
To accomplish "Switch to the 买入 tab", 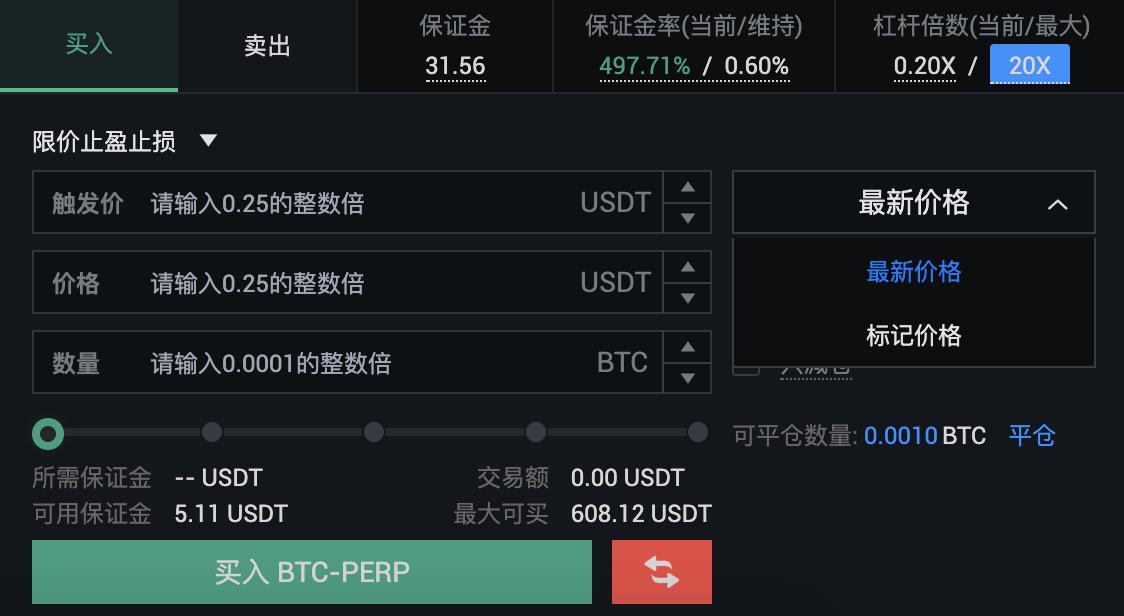I will 89,44.
